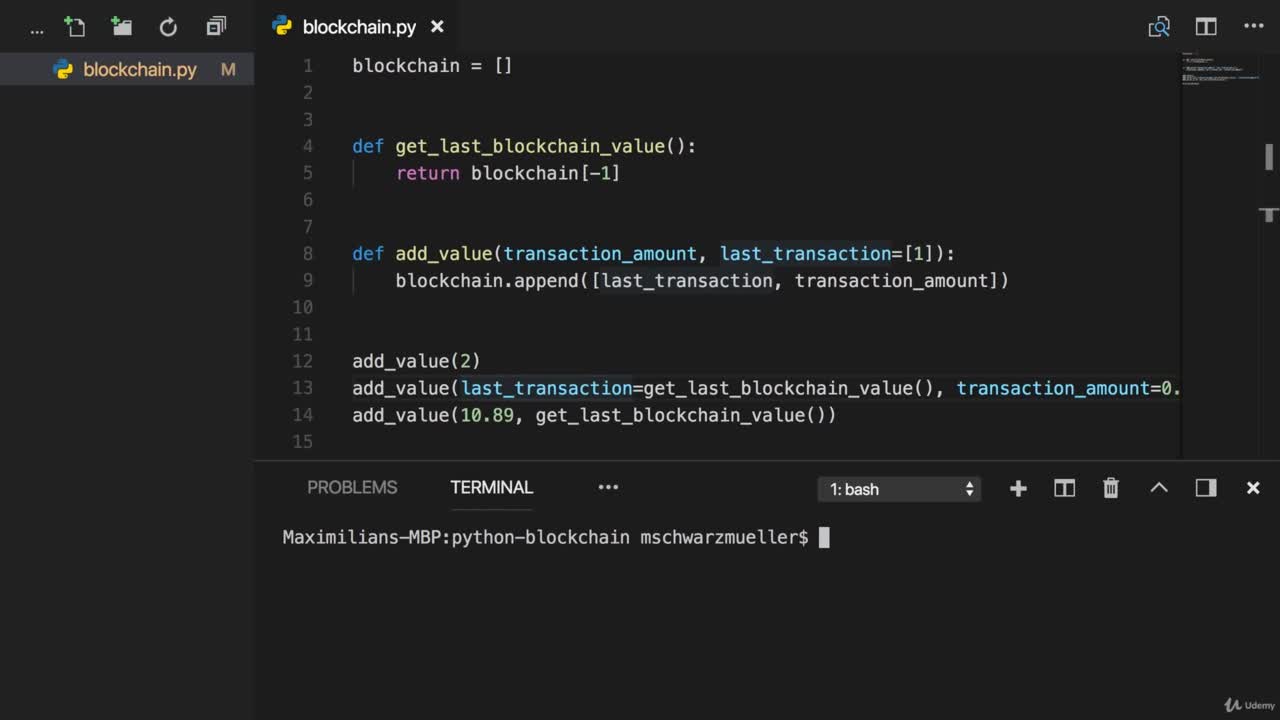1280x720 pixels.
Task: Close the blockchain.py editor tab
Action: [x=437, y=27]
